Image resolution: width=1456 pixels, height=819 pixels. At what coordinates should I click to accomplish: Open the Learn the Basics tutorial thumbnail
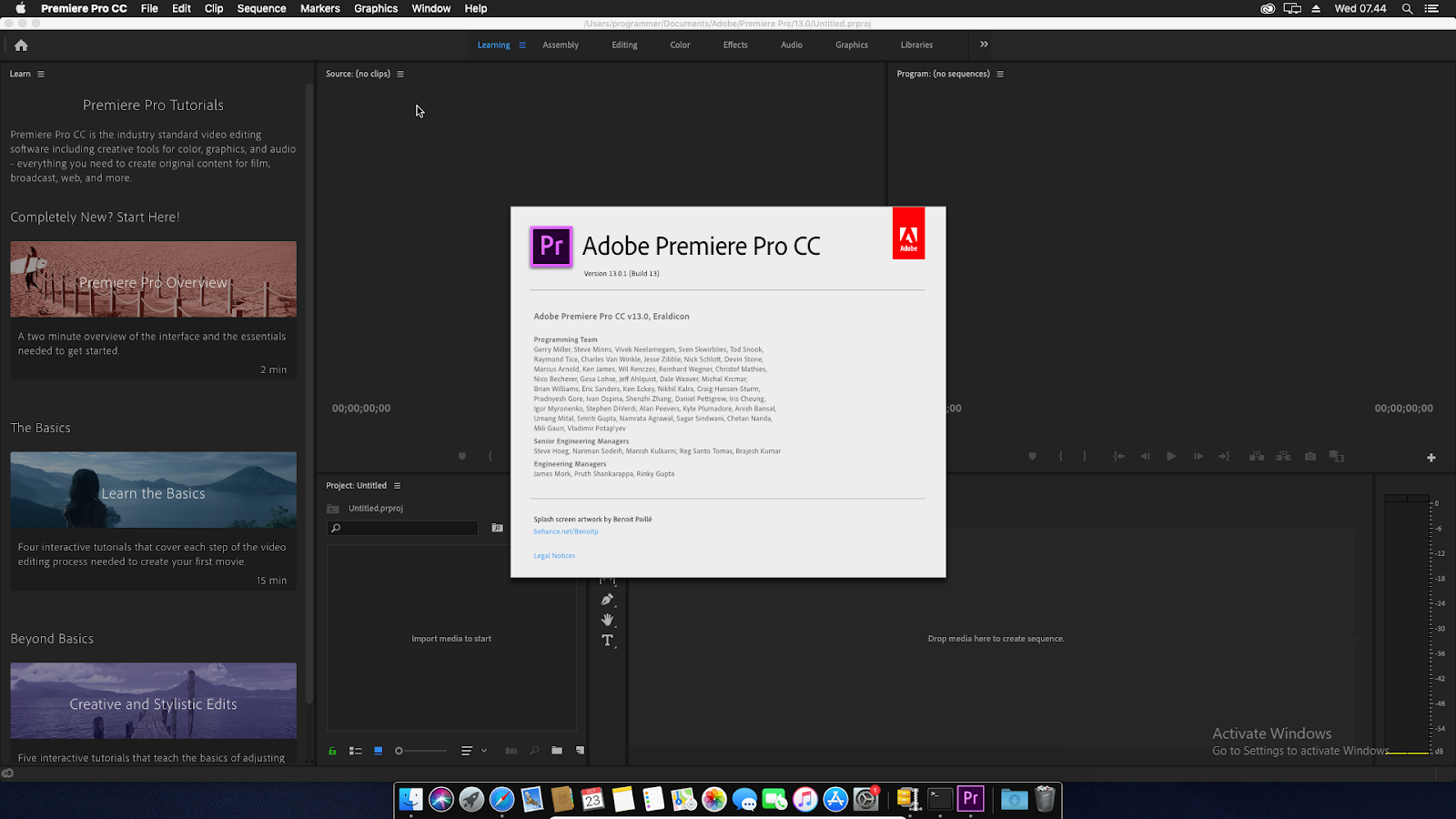pos(153,490)
